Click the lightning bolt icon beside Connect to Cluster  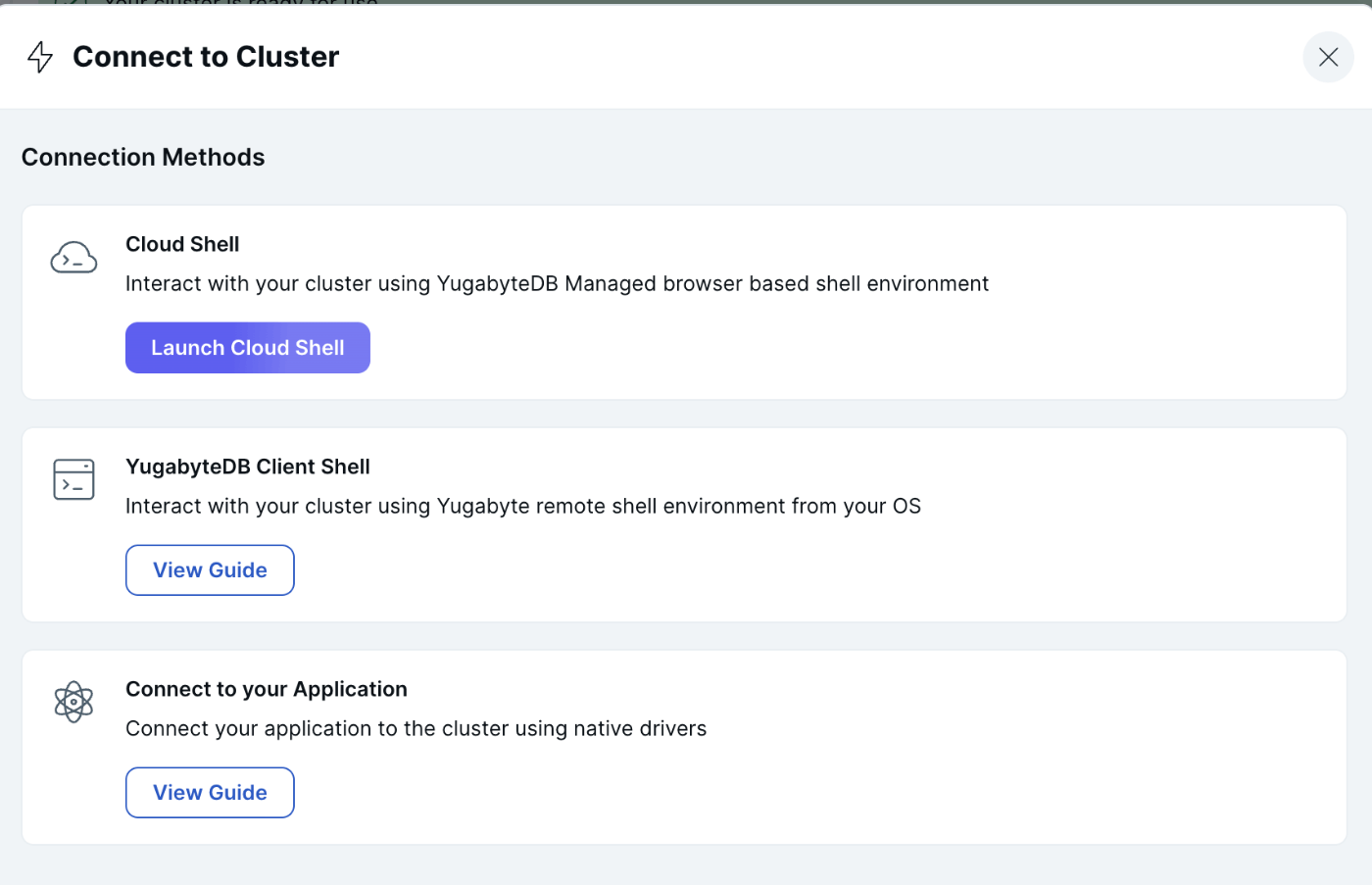click(x=39, y=57)
